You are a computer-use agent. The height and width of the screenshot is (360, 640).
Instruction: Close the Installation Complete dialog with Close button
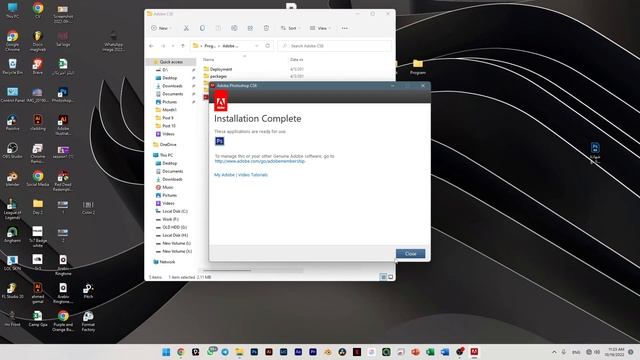click(410, 253)
